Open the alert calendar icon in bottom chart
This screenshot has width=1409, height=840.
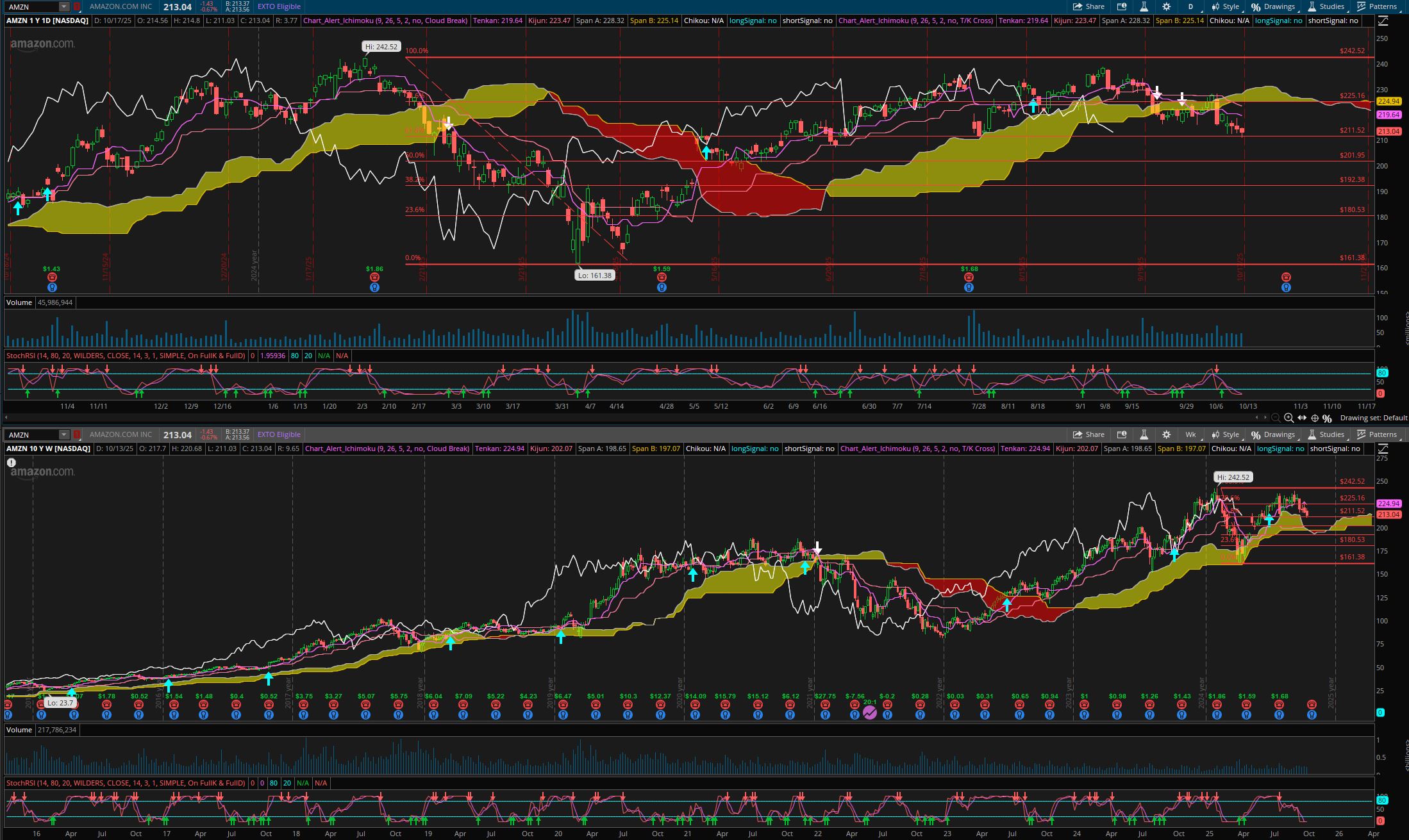pyautogui.click(x=1122, y=434)
